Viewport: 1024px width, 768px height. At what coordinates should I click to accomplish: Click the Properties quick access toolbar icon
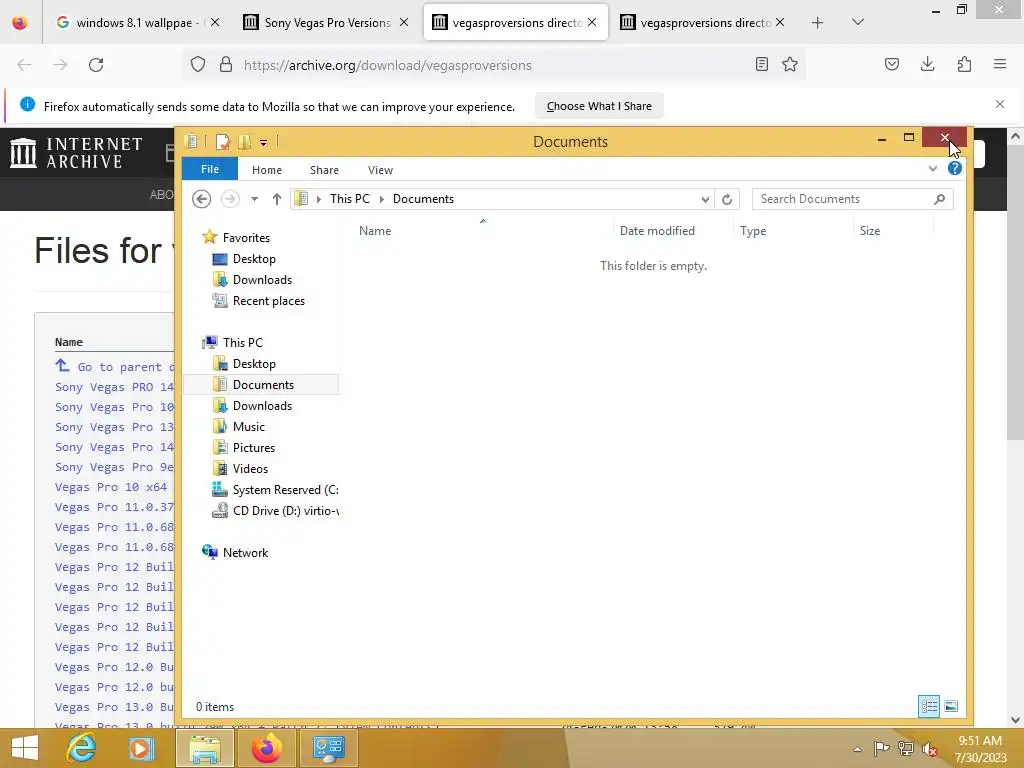(223, 142)
